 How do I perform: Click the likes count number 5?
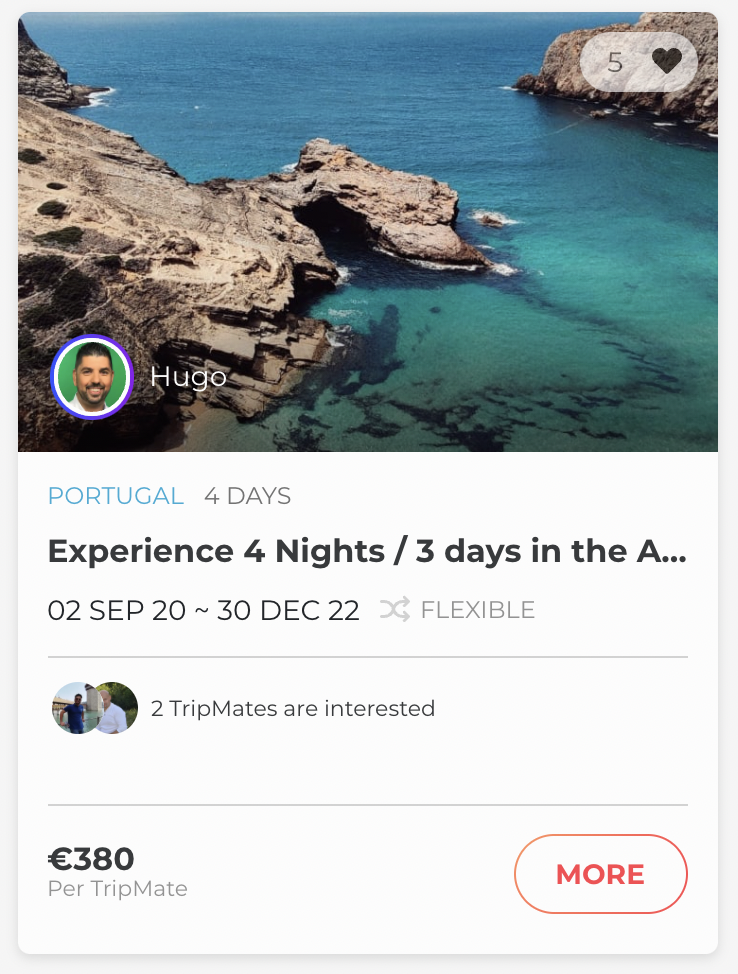coord(615,62)
